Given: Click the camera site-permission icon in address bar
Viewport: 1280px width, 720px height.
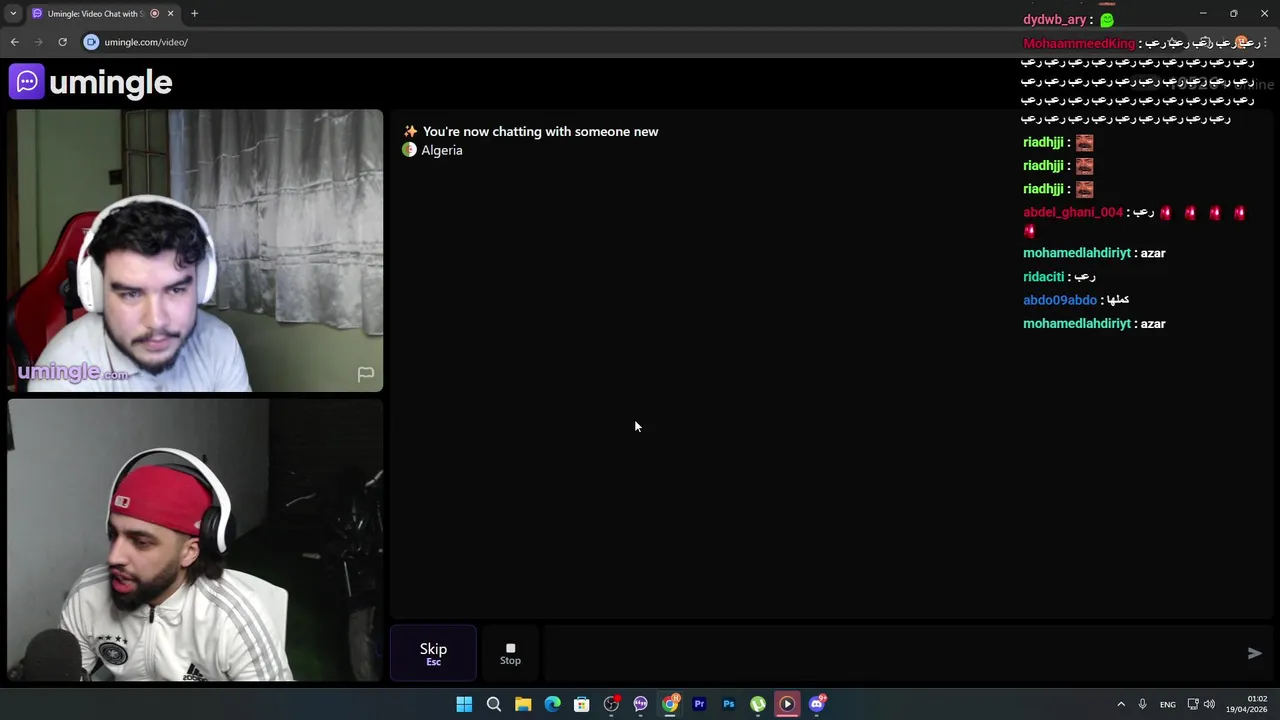Looking at the screenshot, I should pyautogui.click(x=91, y=42).
